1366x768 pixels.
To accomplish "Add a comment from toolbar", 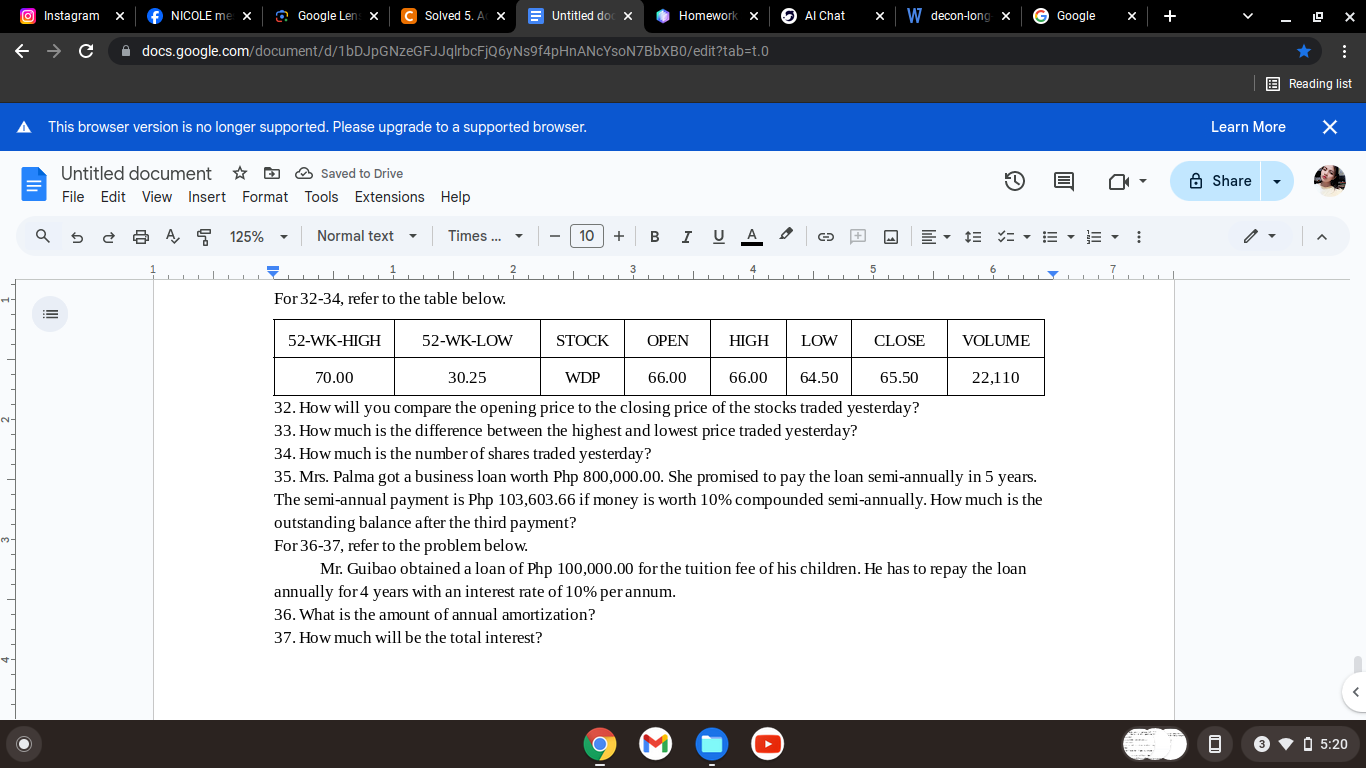I will 858,237.
